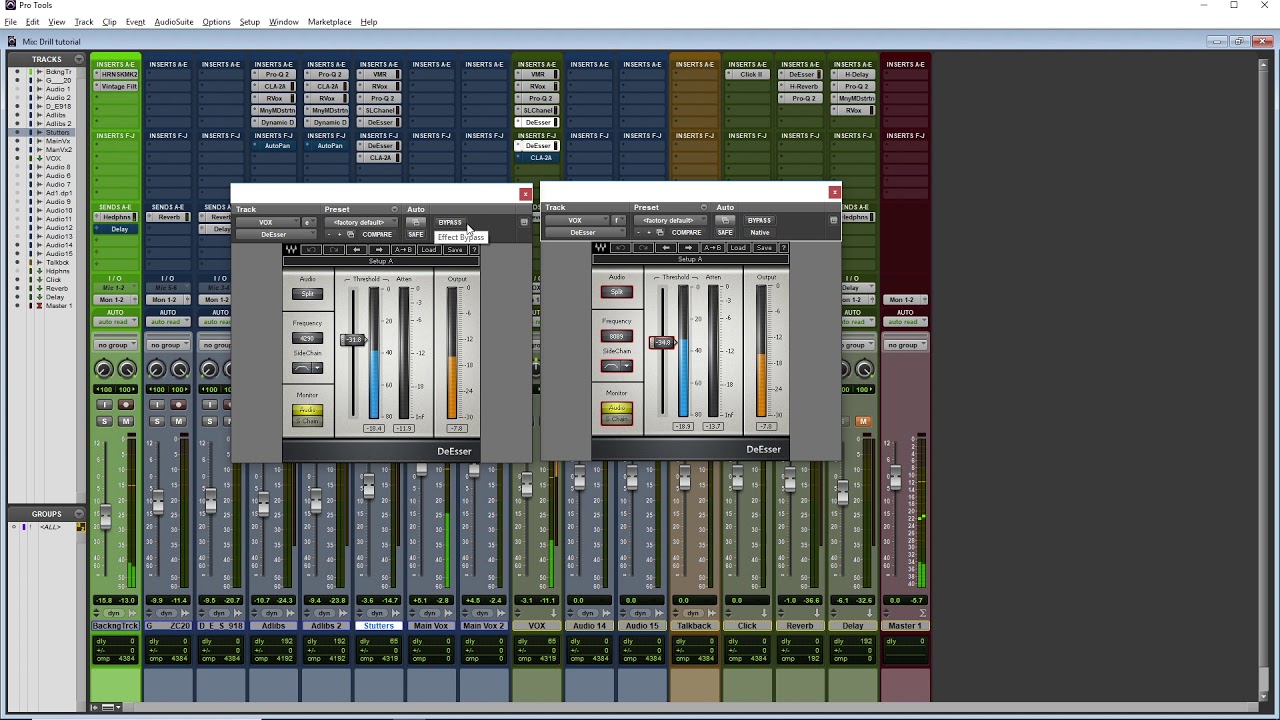Close the left DeEsser plugin window
This screenshot has height=720, width=1280.
525,194
